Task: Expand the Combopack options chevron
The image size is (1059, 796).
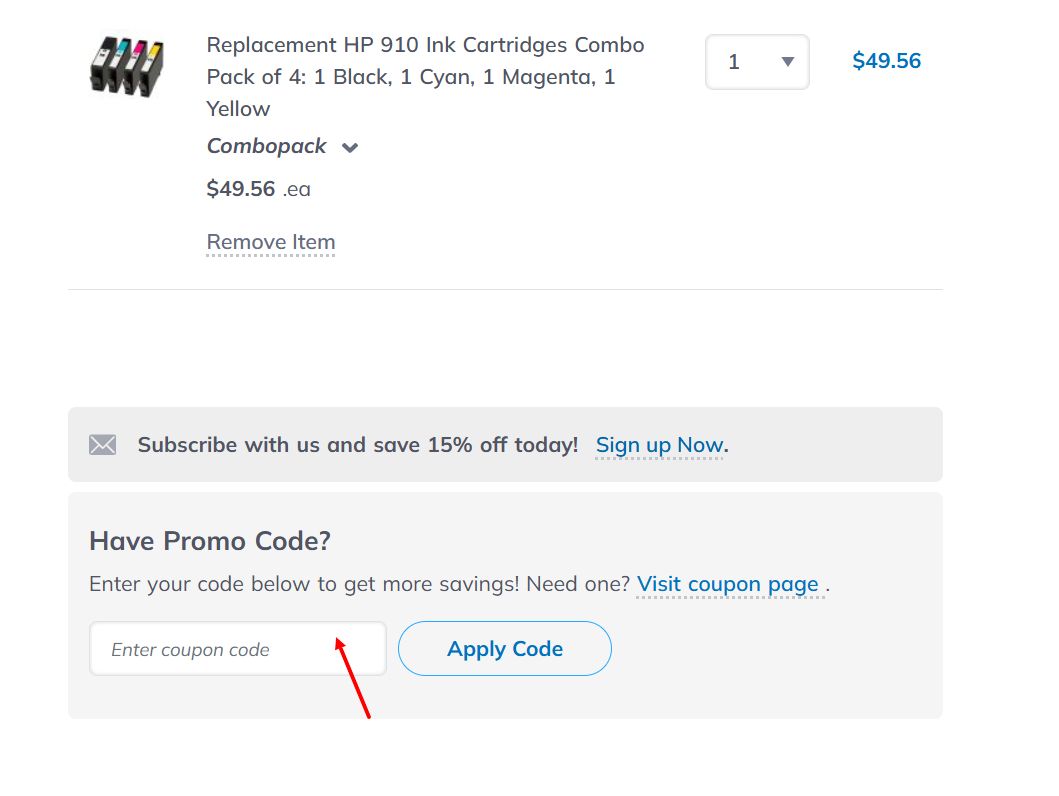Action: (x=349, y=147)
